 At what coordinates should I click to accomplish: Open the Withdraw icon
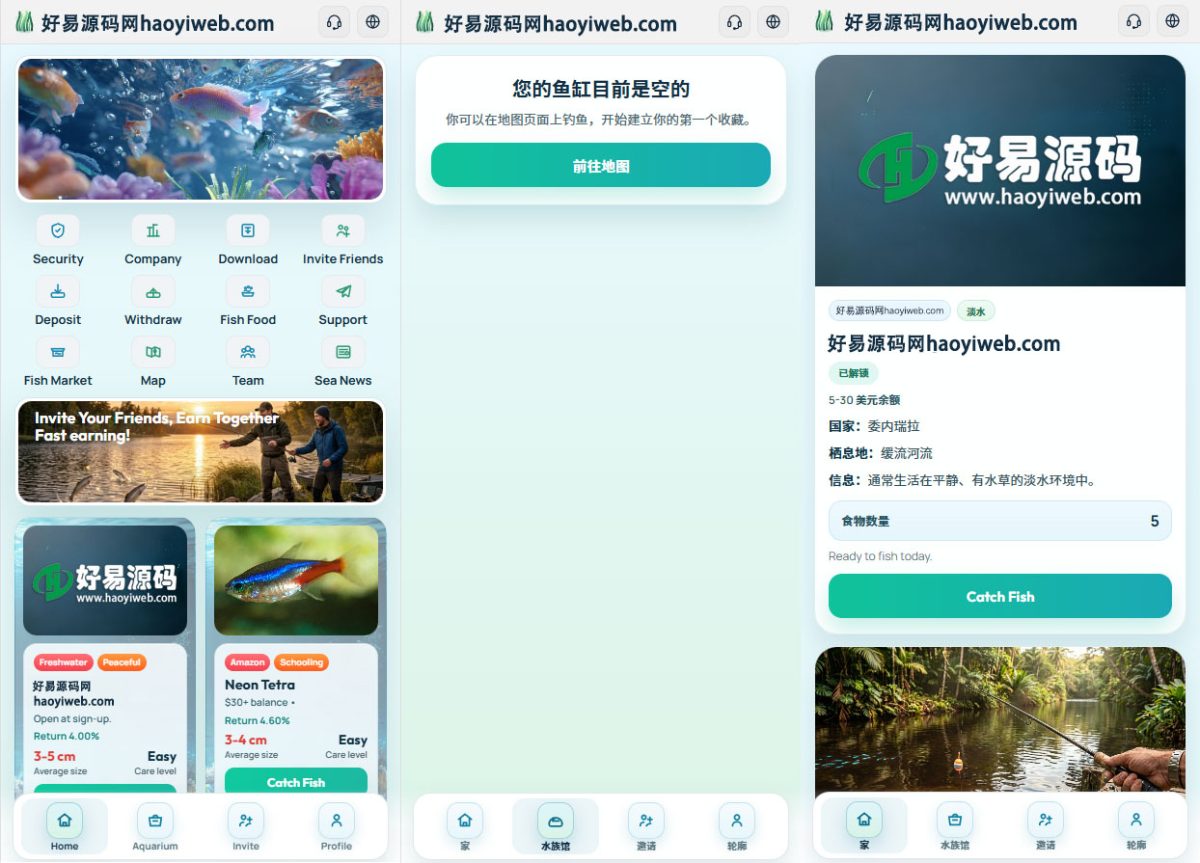153,292
